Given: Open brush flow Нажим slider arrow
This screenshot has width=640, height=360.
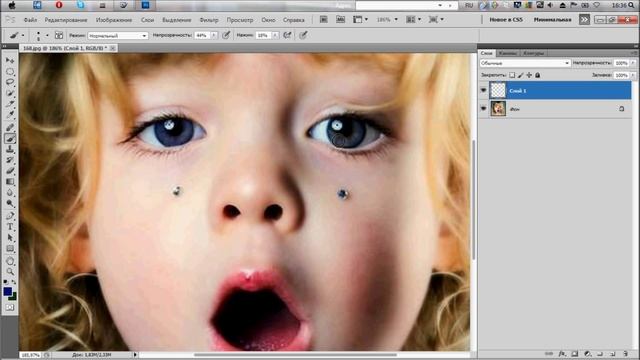Looking at the screenshot, I should click(x=275, y=36).
